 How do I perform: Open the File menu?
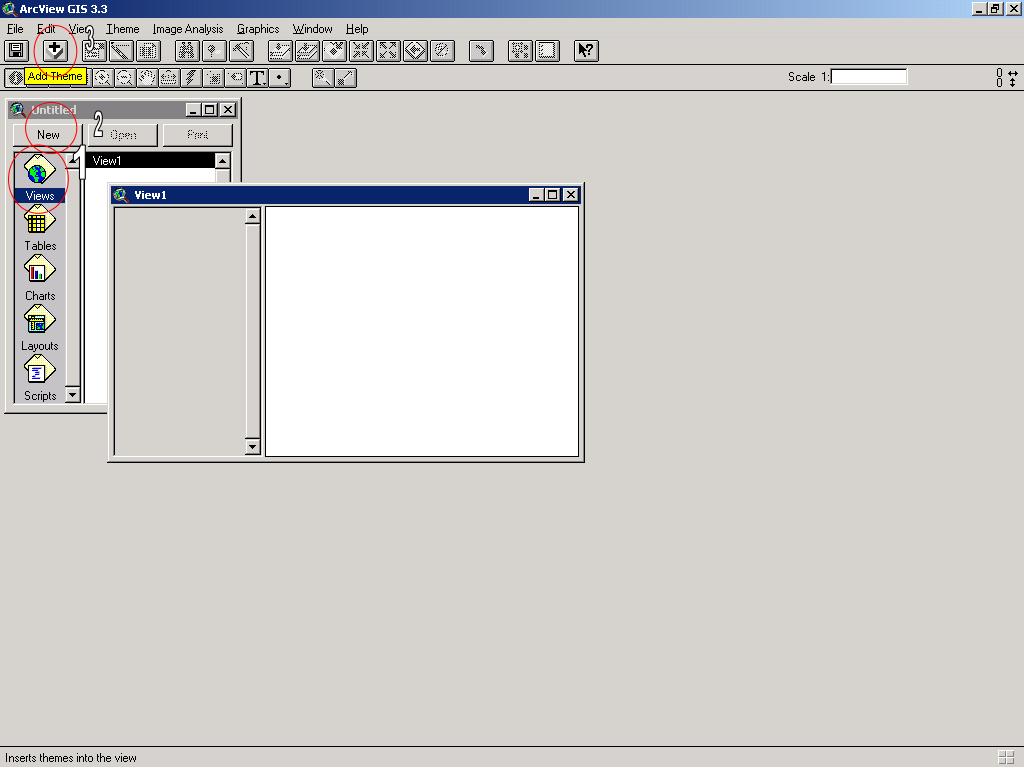15,29
